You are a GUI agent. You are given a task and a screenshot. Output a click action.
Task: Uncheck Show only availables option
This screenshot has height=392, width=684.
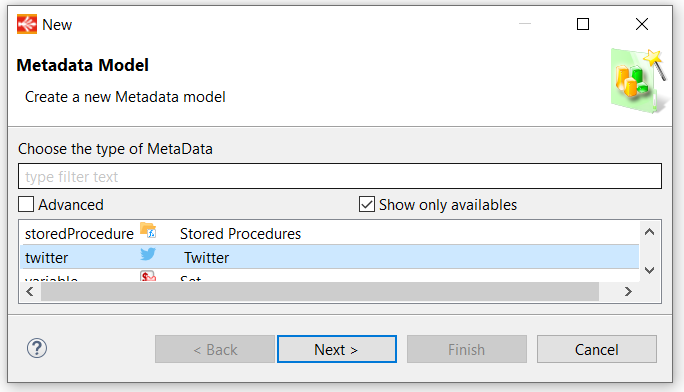click(366, 204)
